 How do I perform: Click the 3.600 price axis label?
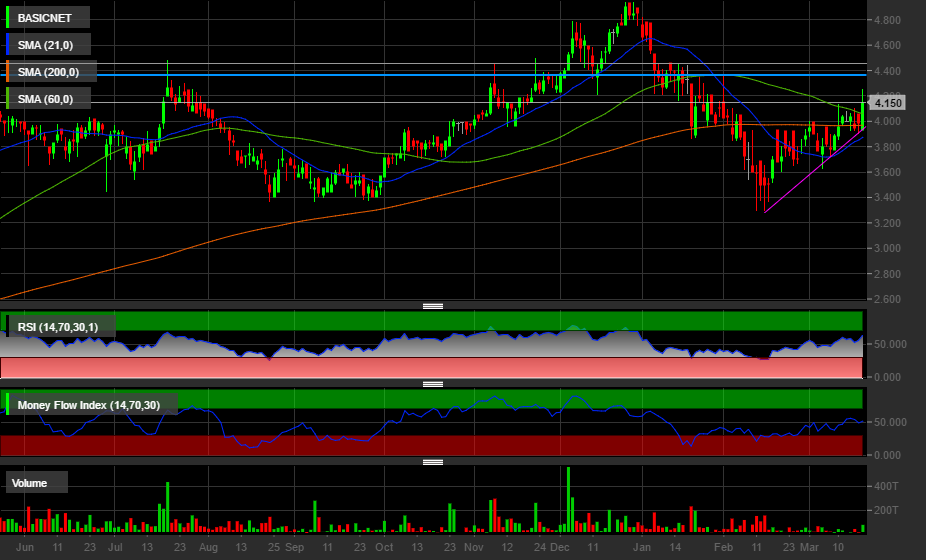coord(888,172)
